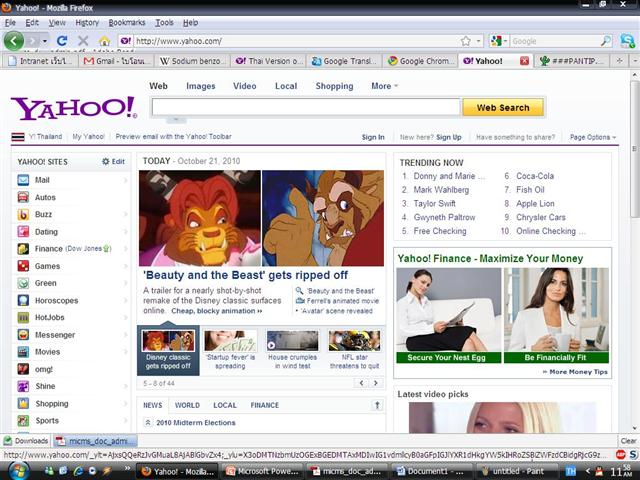The image size is (640, 480).
Task: Open the Shine site icon
Action: tap(23, 386)
